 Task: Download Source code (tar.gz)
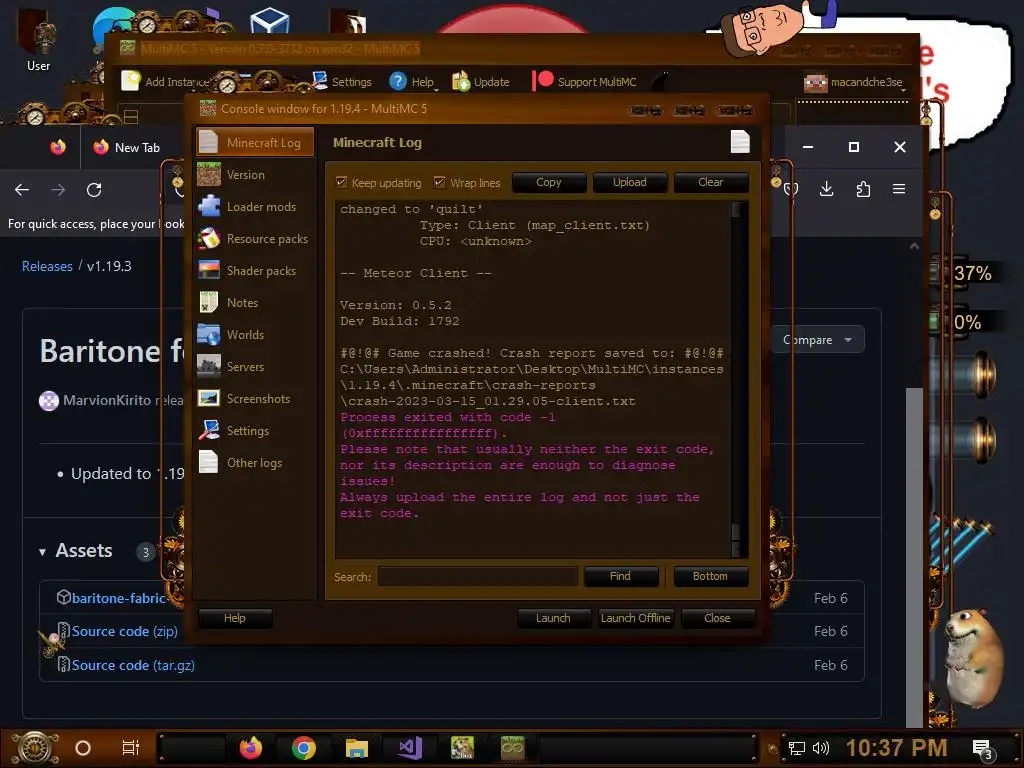[133, 665]
